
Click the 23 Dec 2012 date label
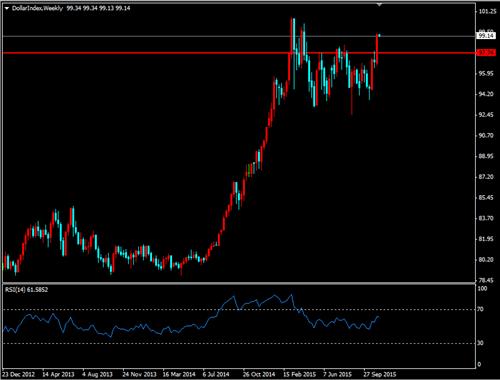[19, 374]
